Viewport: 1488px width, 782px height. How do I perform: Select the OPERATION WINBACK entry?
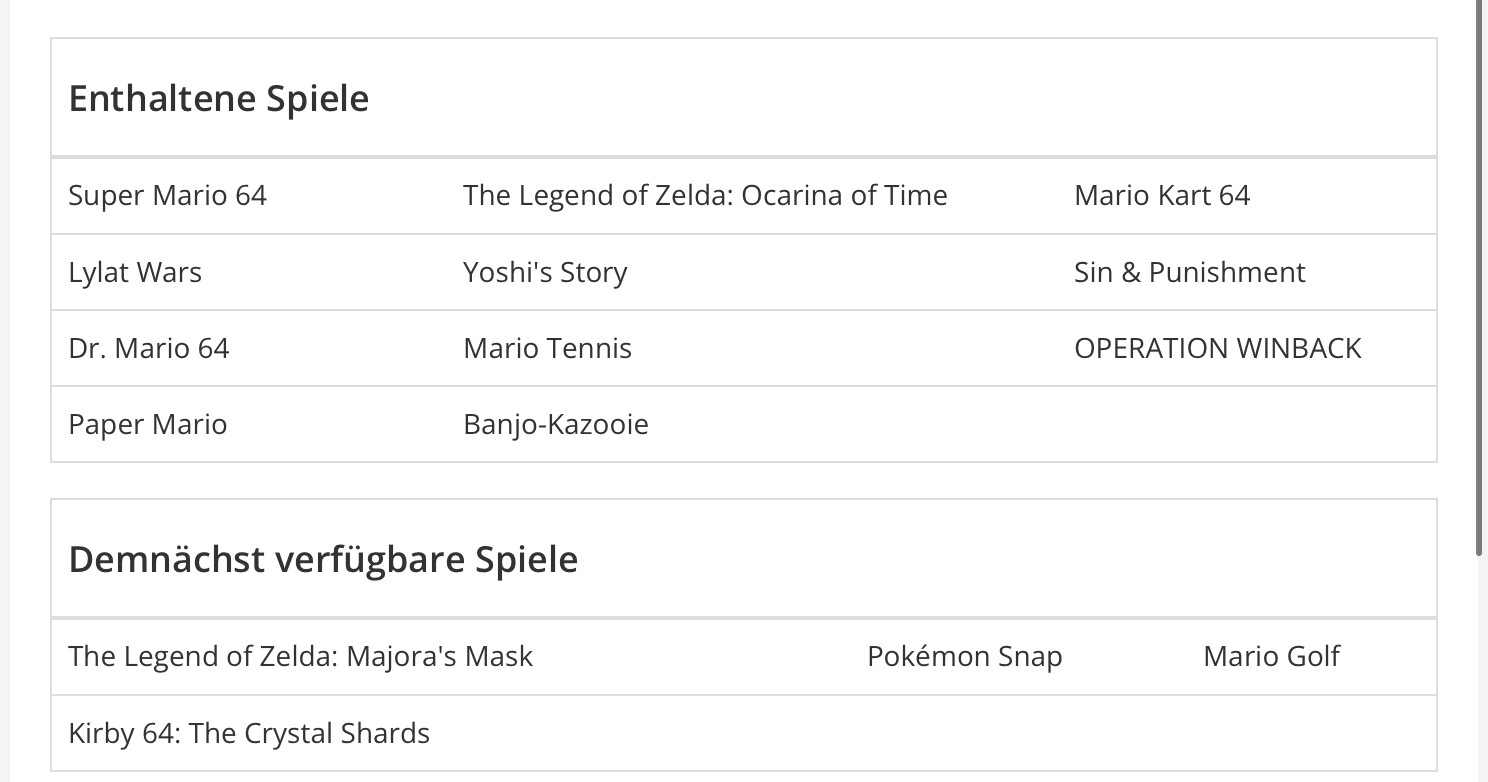coord(1217,348)
